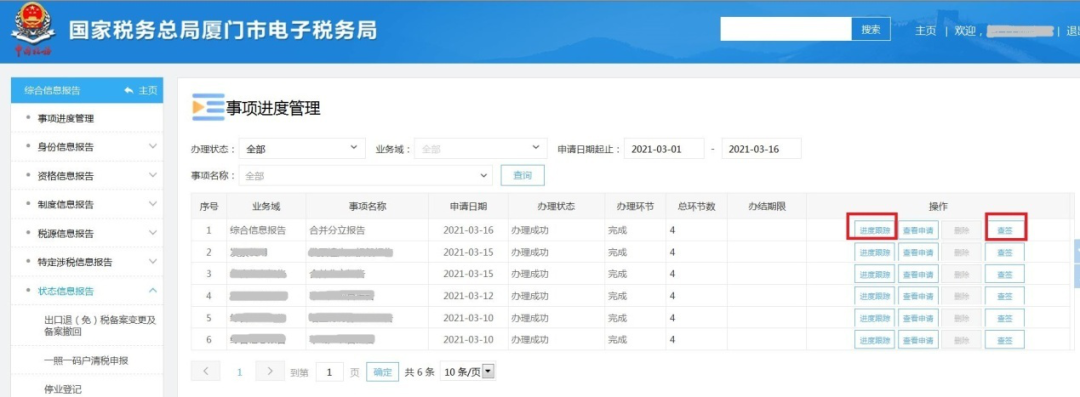Screen dimensions: 1080x397
Task: Click 查签 in the 2021-03-12 row
Action: [x=1005, y=296]
